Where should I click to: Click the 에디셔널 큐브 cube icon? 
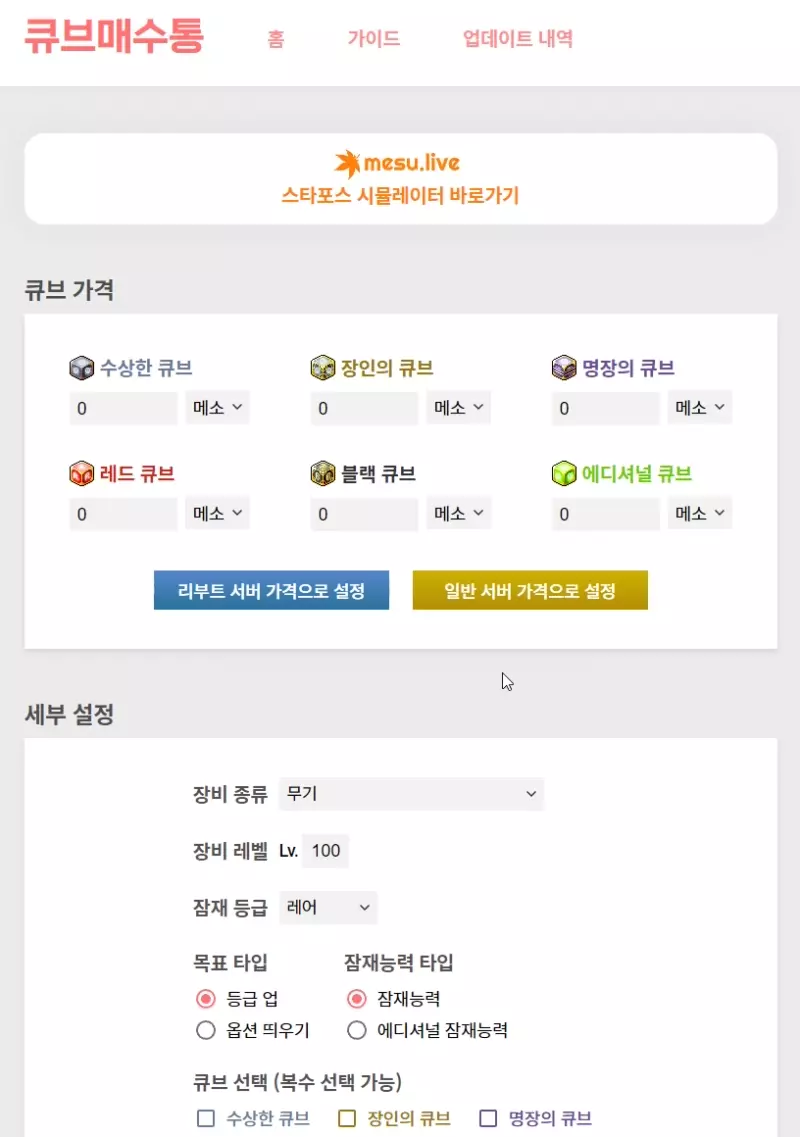pos(564,474)
